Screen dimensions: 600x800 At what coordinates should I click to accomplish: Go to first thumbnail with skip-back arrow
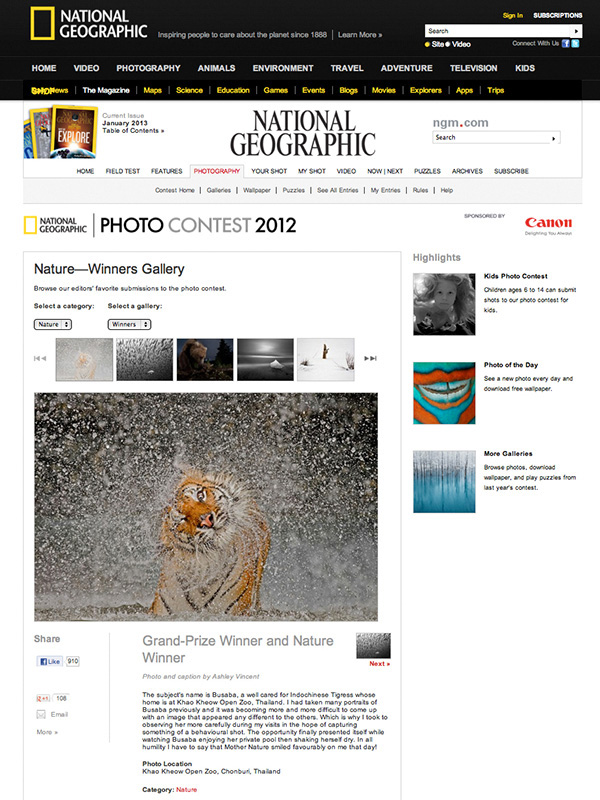pyautogui.click(x=40, y=359)
